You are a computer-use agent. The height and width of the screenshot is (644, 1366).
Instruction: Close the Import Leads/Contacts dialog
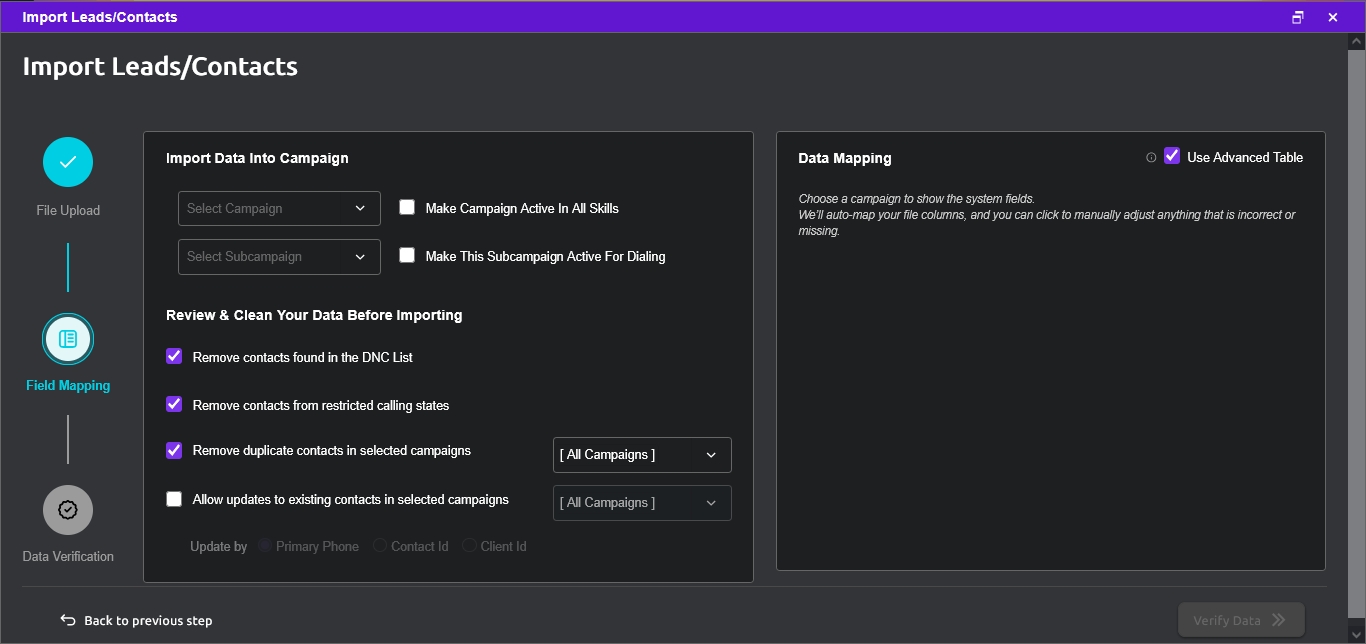[1333, 17]
